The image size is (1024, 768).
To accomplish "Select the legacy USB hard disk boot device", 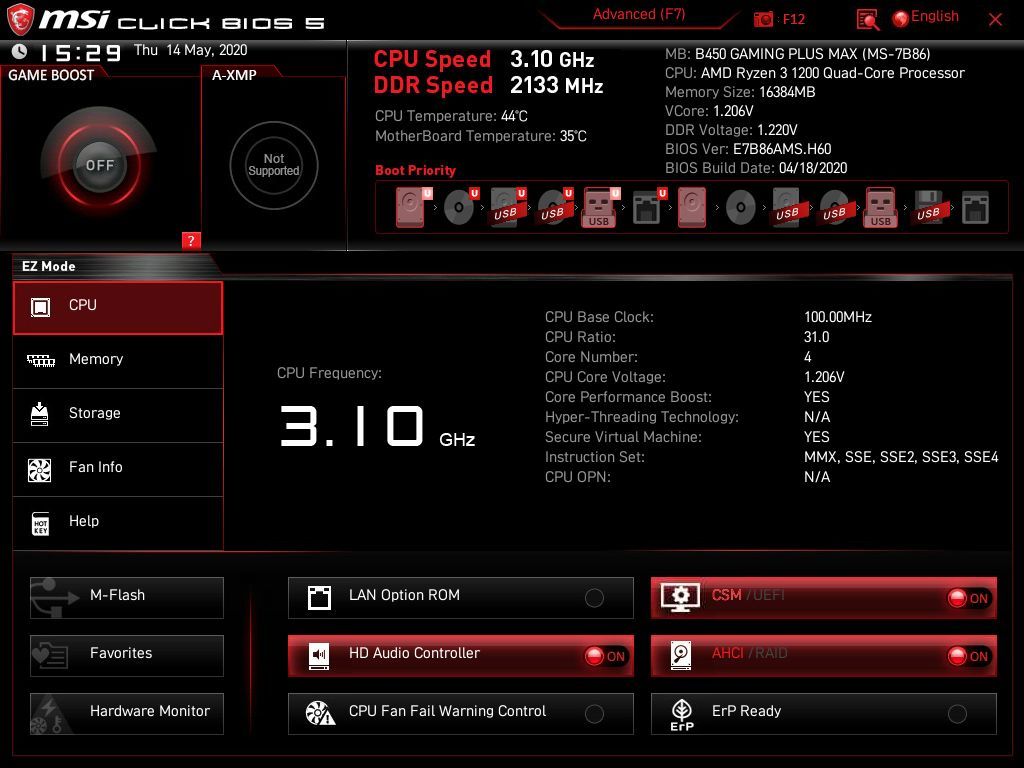I will (788, 208).
